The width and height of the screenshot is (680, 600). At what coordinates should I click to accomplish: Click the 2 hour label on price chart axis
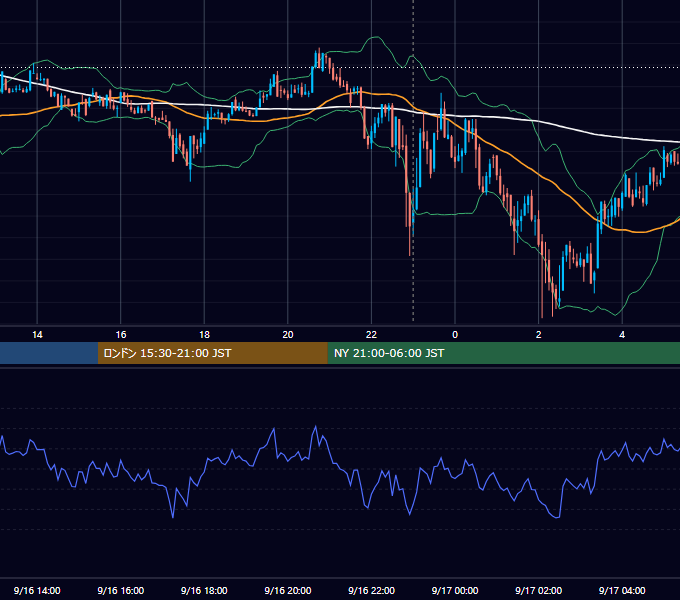point(538,335)
